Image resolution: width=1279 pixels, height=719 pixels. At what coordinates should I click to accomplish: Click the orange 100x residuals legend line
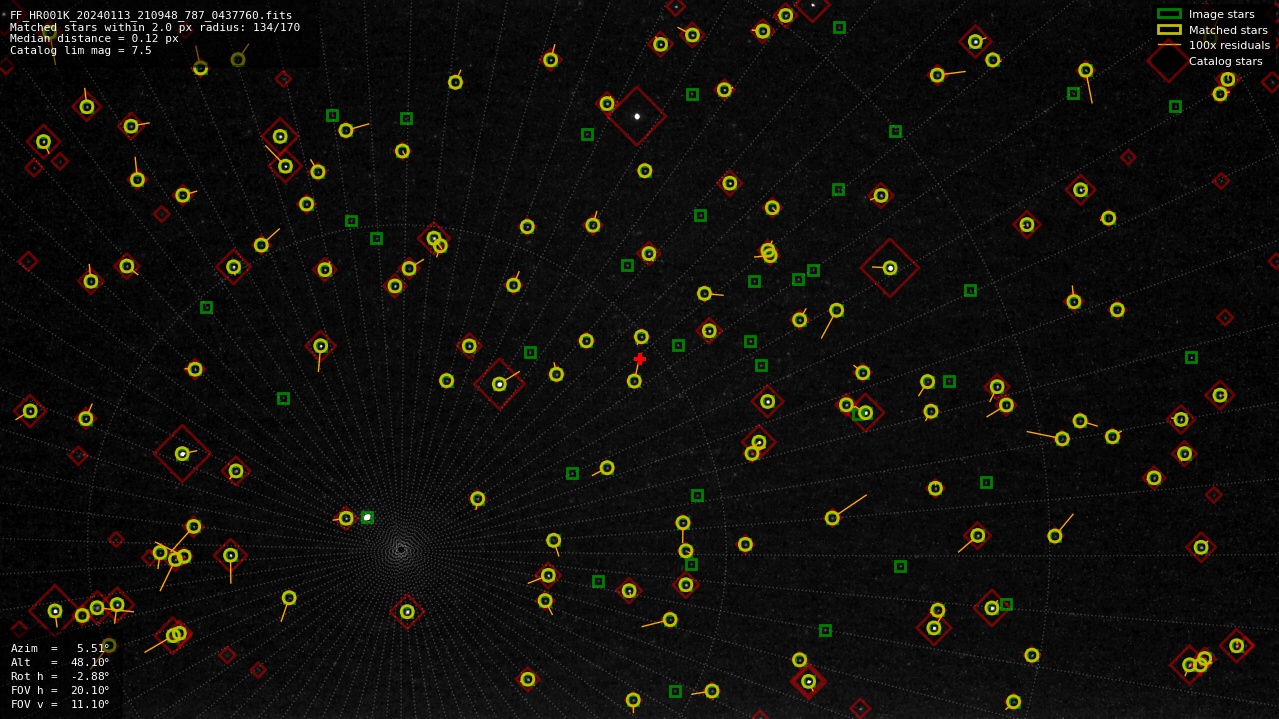point(1169,45)
